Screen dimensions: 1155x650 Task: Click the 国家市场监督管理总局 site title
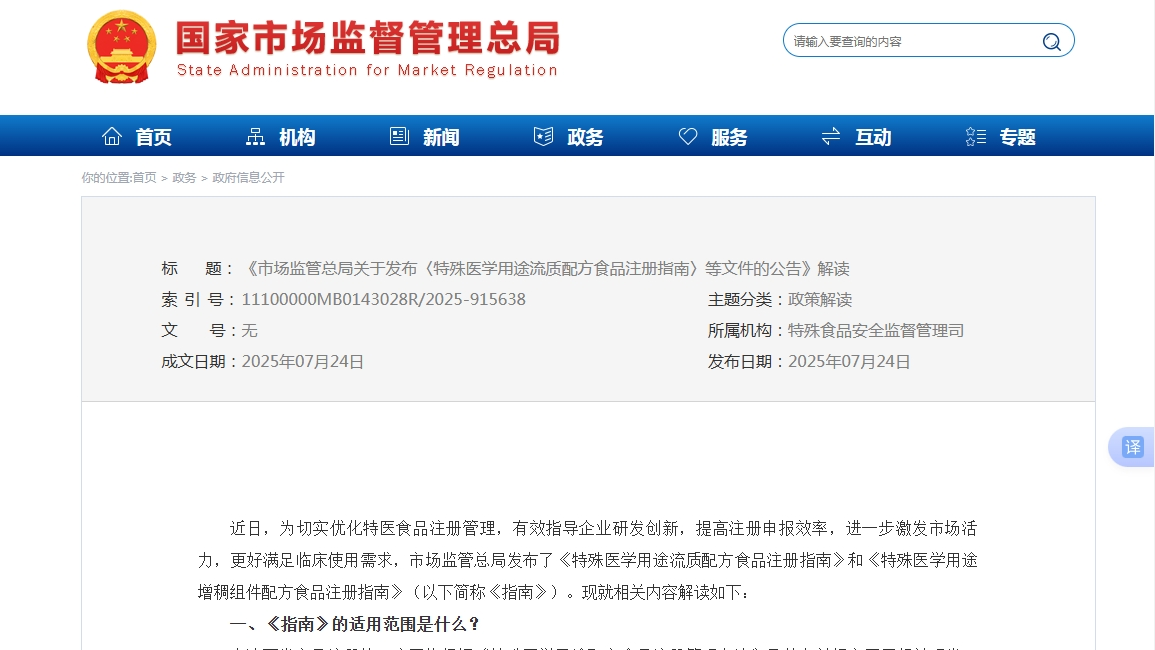(367, 40)
